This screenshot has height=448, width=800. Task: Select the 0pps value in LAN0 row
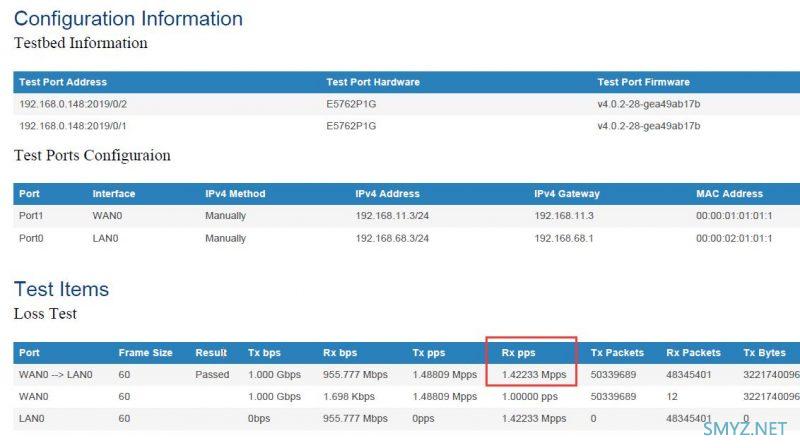point(423,418)
